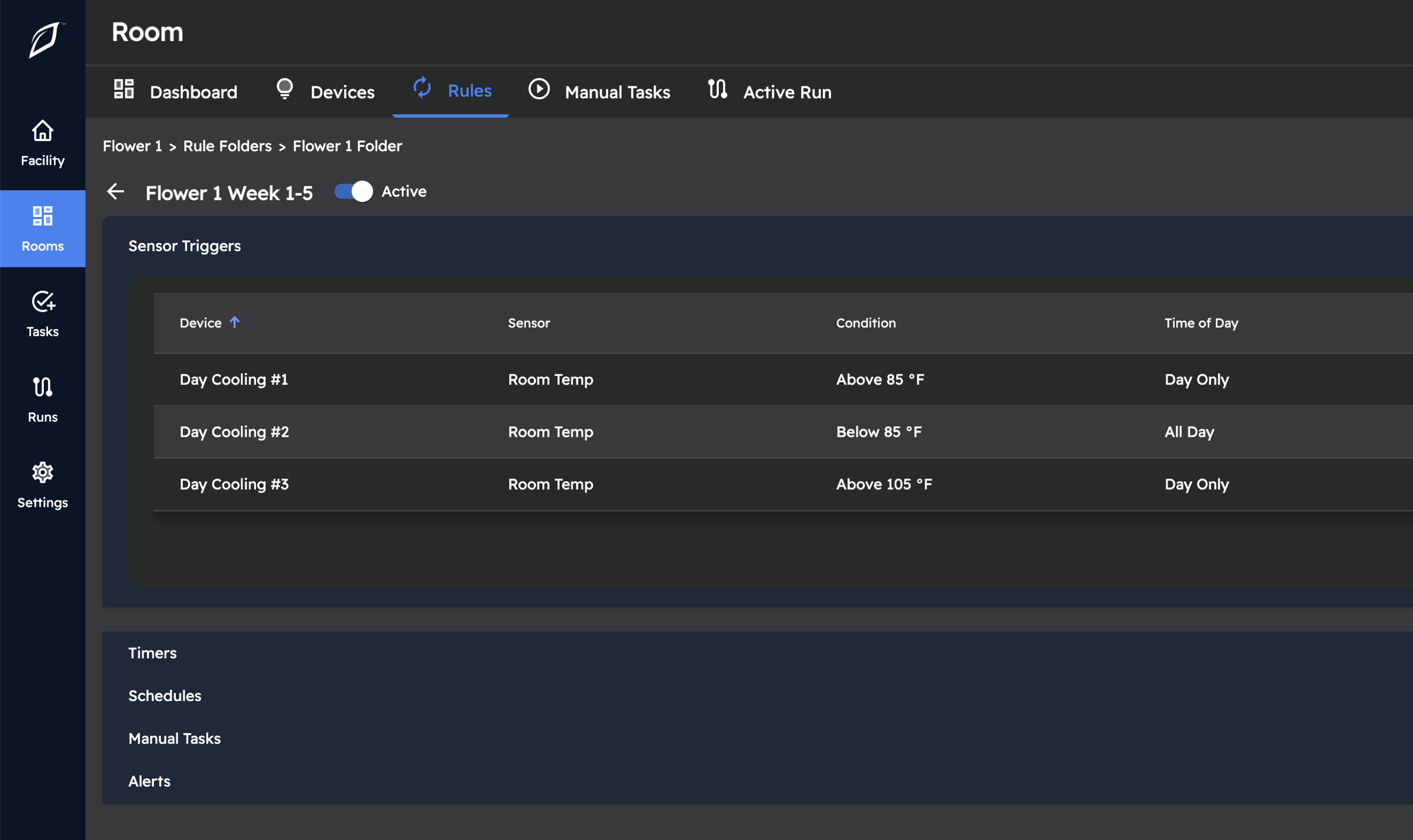Expand the Alerts section
The width and height of the screenshot is (1413, 840).
point(149,781)
